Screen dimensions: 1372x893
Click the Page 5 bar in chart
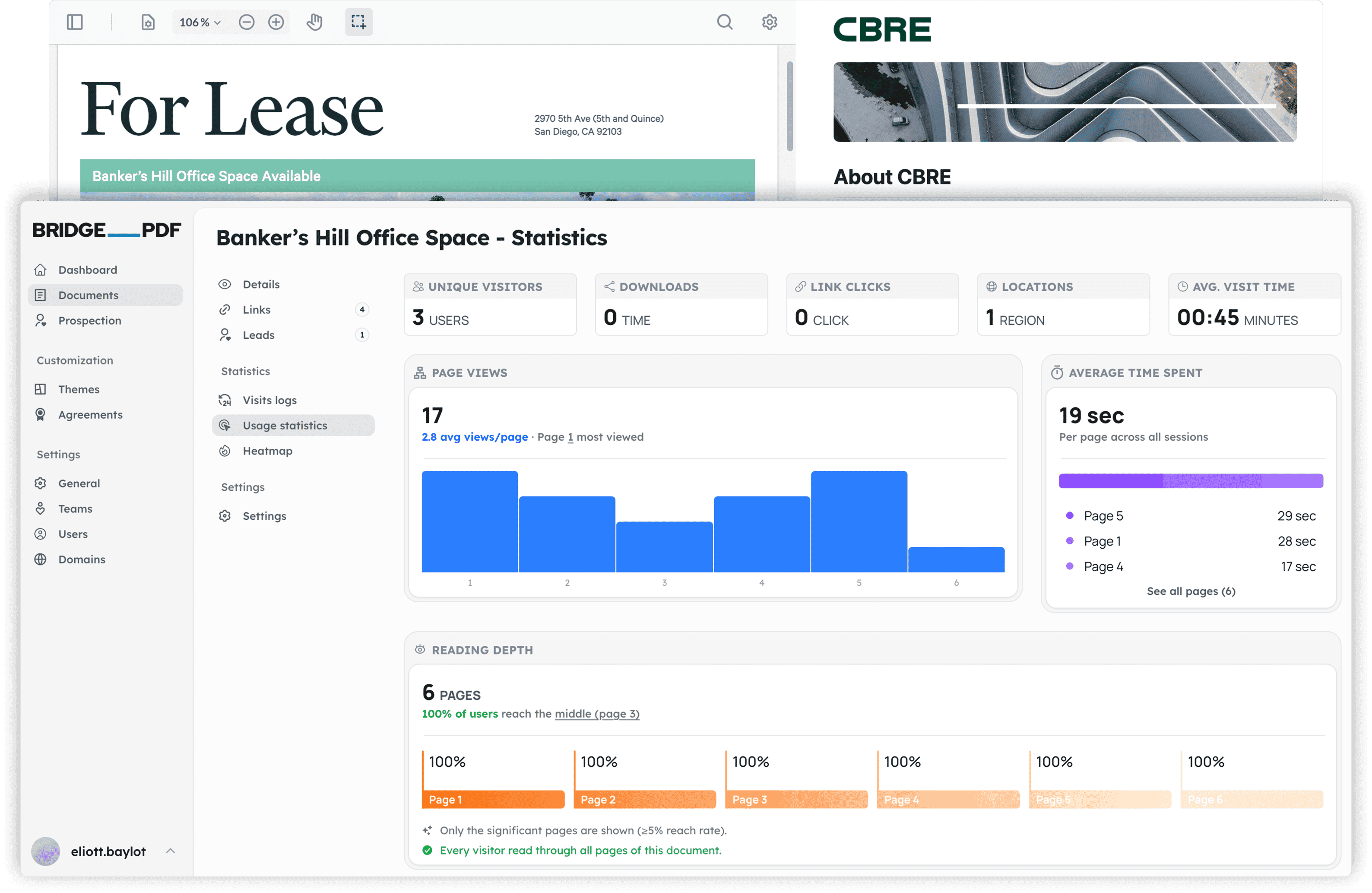(859, 521)
